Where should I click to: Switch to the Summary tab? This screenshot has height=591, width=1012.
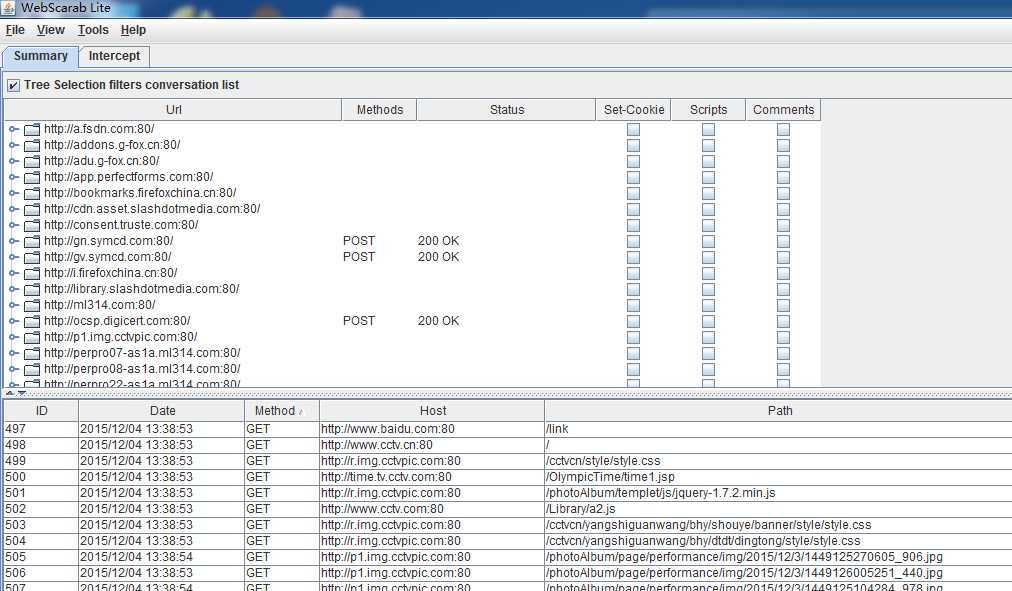click(41, 56)
